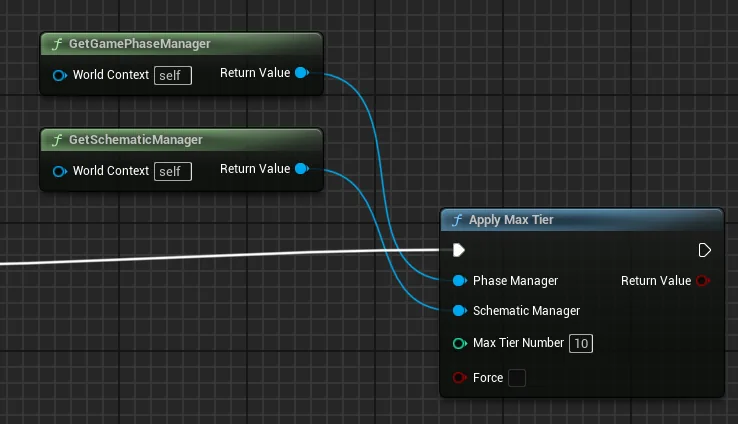
Task: Click World Context pin on GetSchematicManager
Action: pyautogui.click(x=60, y=171)
